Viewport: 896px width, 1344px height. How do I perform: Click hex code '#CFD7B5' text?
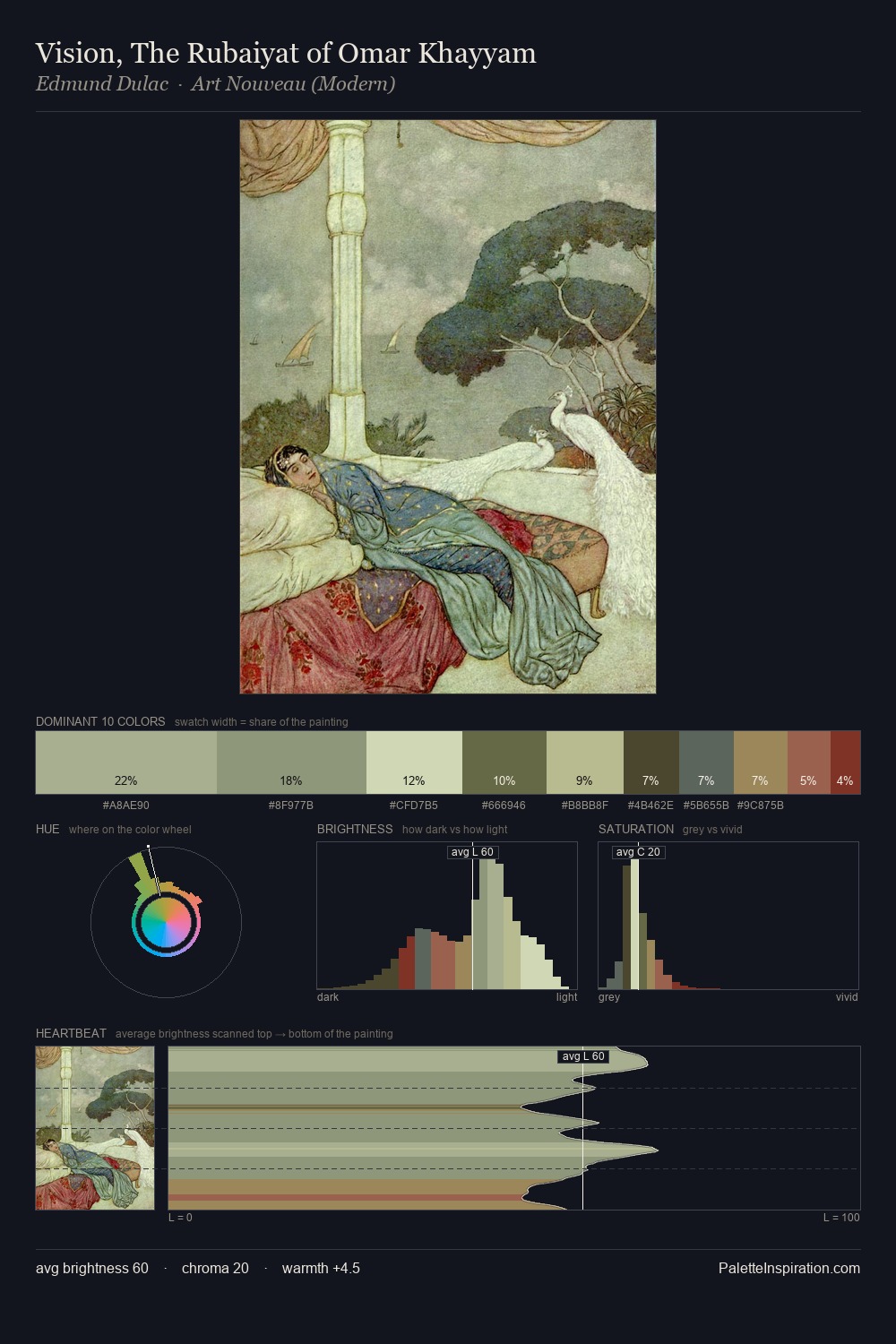point(414,806)
